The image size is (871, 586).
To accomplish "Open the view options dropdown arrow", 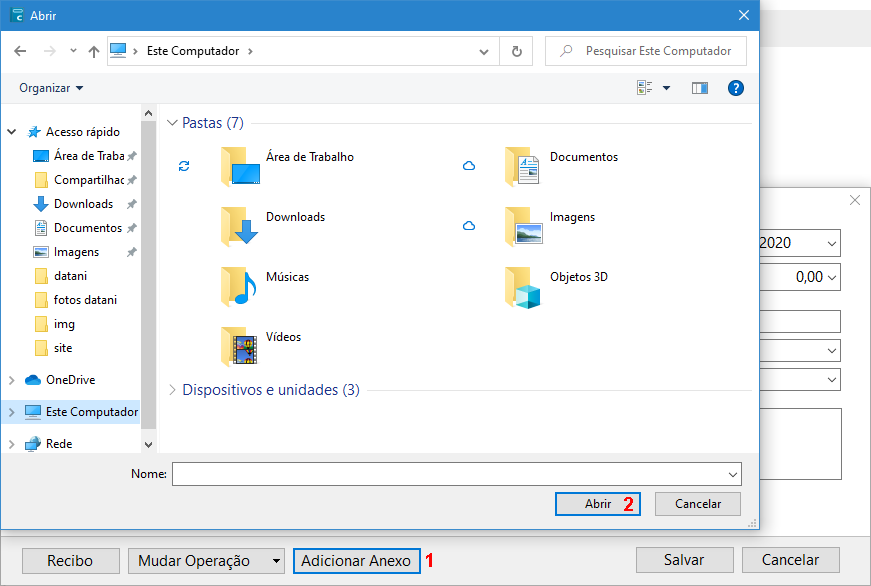I will (667, 88).
